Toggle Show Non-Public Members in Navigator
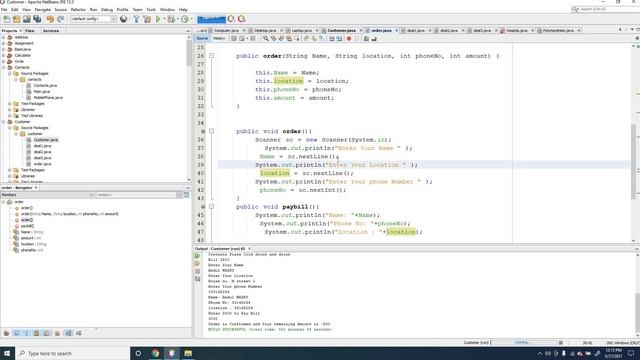This screenshot has height=360, width=640. point(37,333)
